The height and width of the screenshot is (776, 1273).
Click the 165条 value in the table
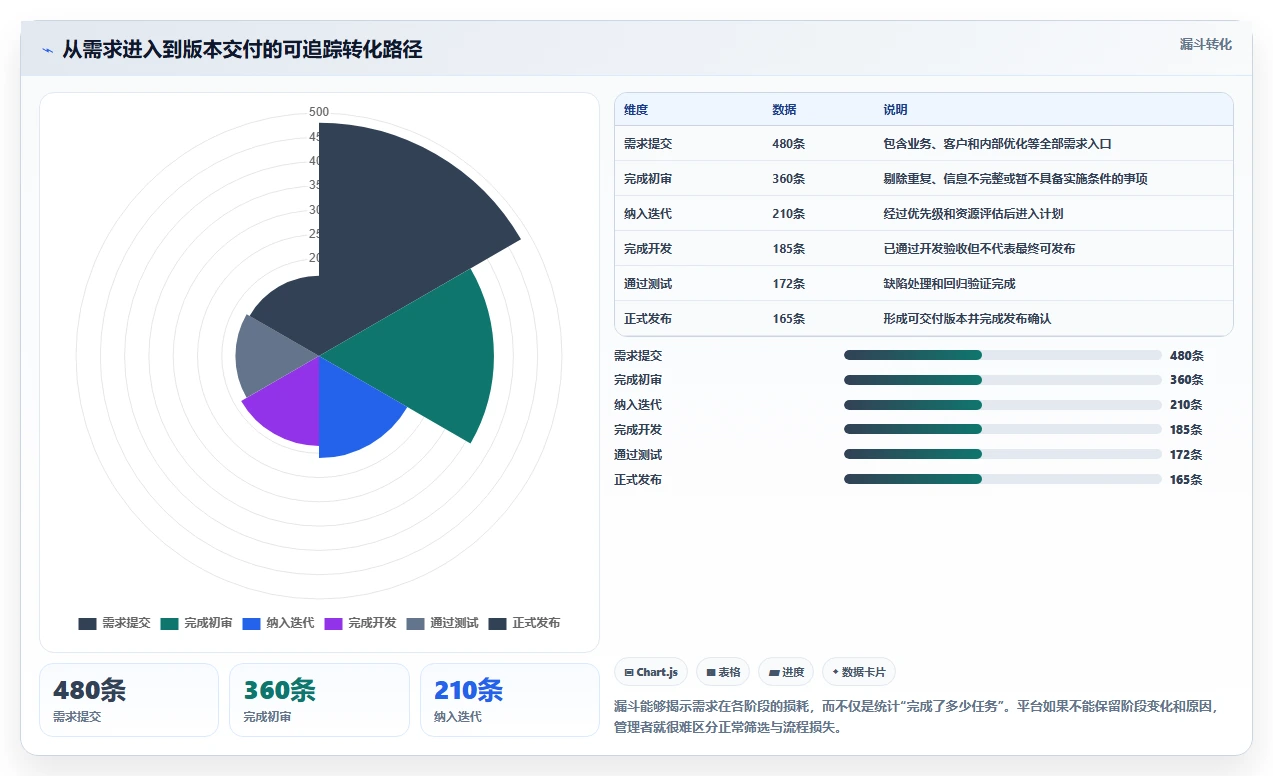click(x=788, y=319)
